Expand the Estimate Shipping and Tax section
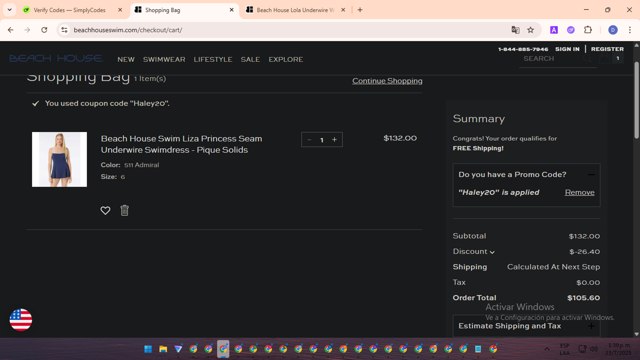The height and width of the screenshot is (360, 640). 591,326
